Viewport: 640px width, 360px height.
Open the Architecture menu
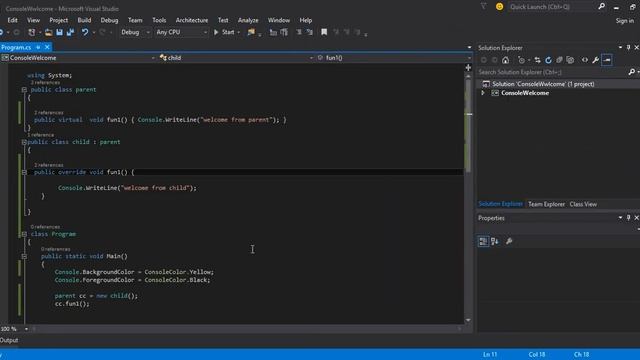(x=192, y=20)
